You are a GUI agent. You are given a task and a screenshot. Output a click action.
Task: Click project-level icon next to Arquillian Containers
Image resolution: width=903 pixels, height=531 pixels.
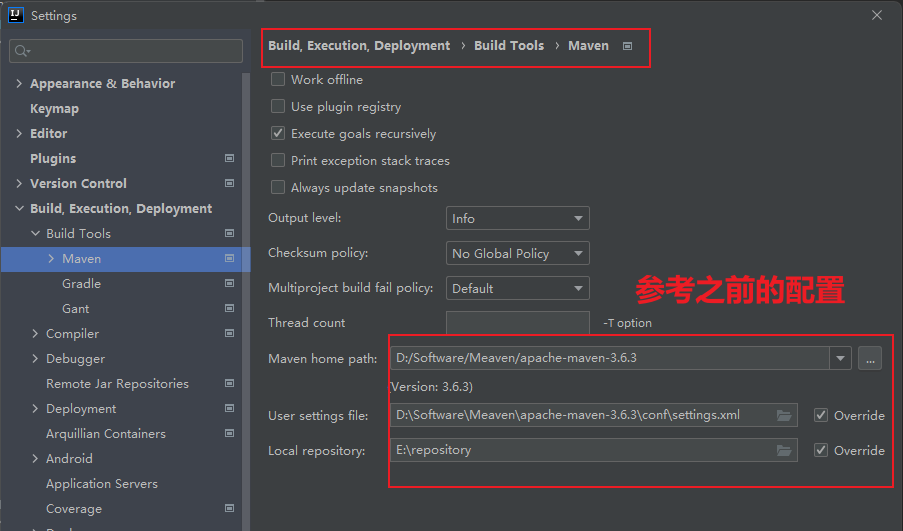coord(229,433)
